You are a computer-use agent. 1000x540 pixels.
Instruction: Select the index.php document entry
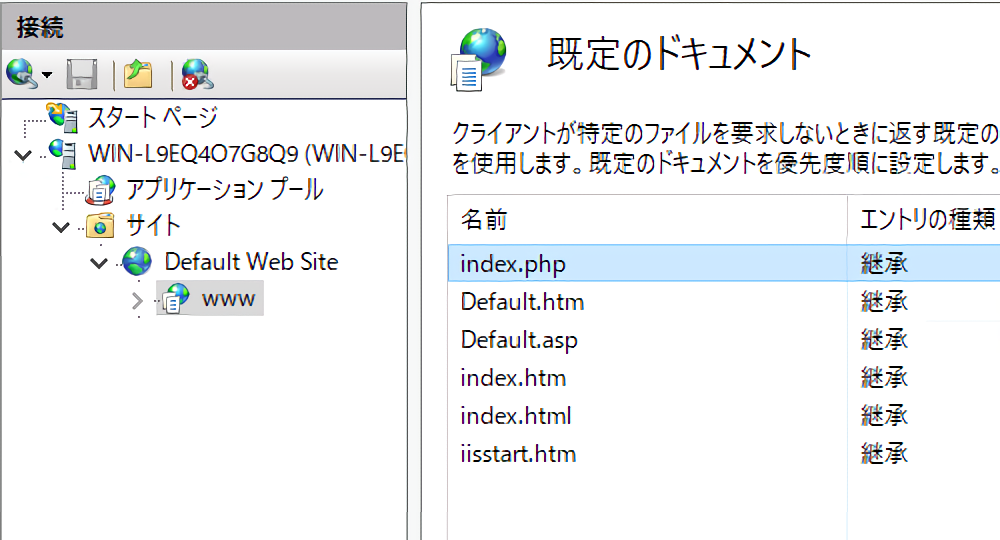point(513,264)
